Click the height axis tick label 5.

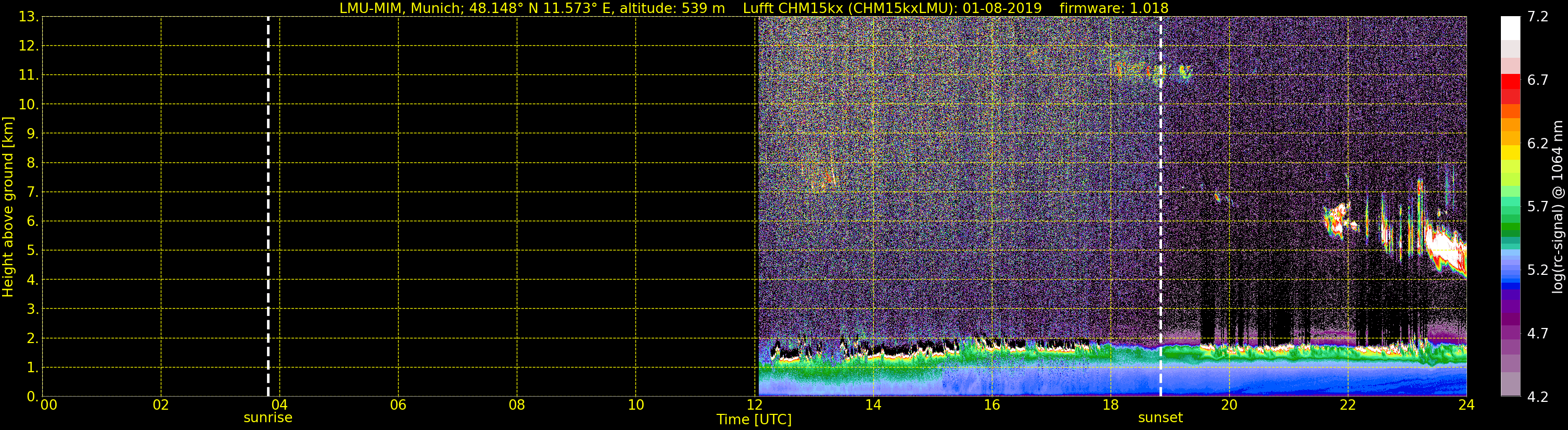click(32, 250)
